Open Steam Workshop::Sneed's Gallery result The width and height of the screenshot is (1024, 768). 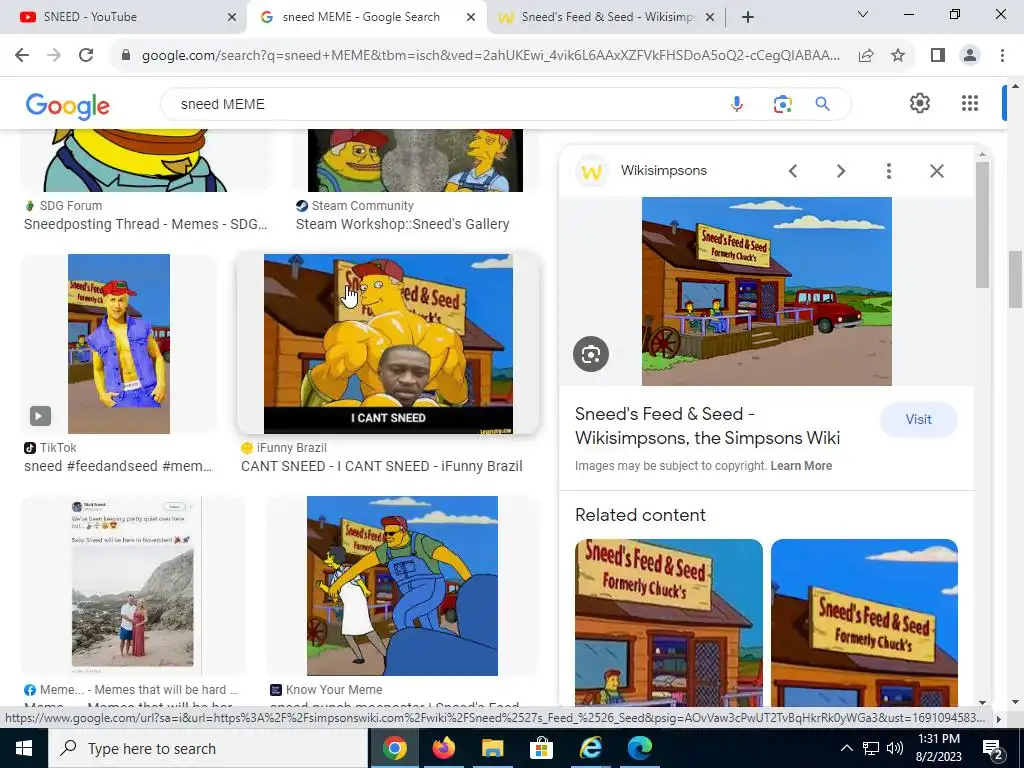coord(402,224)
